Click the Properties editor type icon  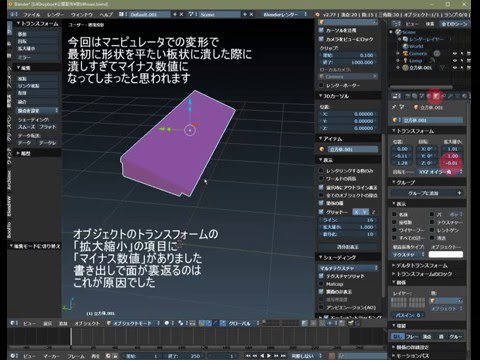click(396, 96)
